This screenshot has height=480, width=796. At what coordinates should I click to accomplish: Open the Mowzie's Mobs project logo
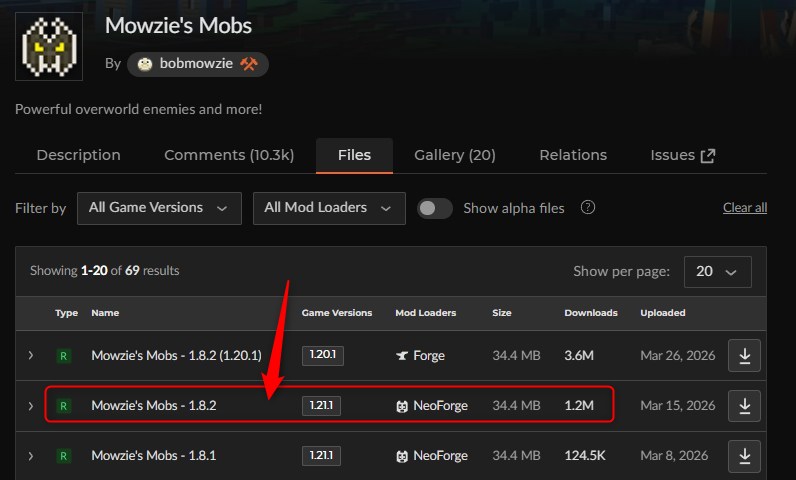(x=49, y=46)
